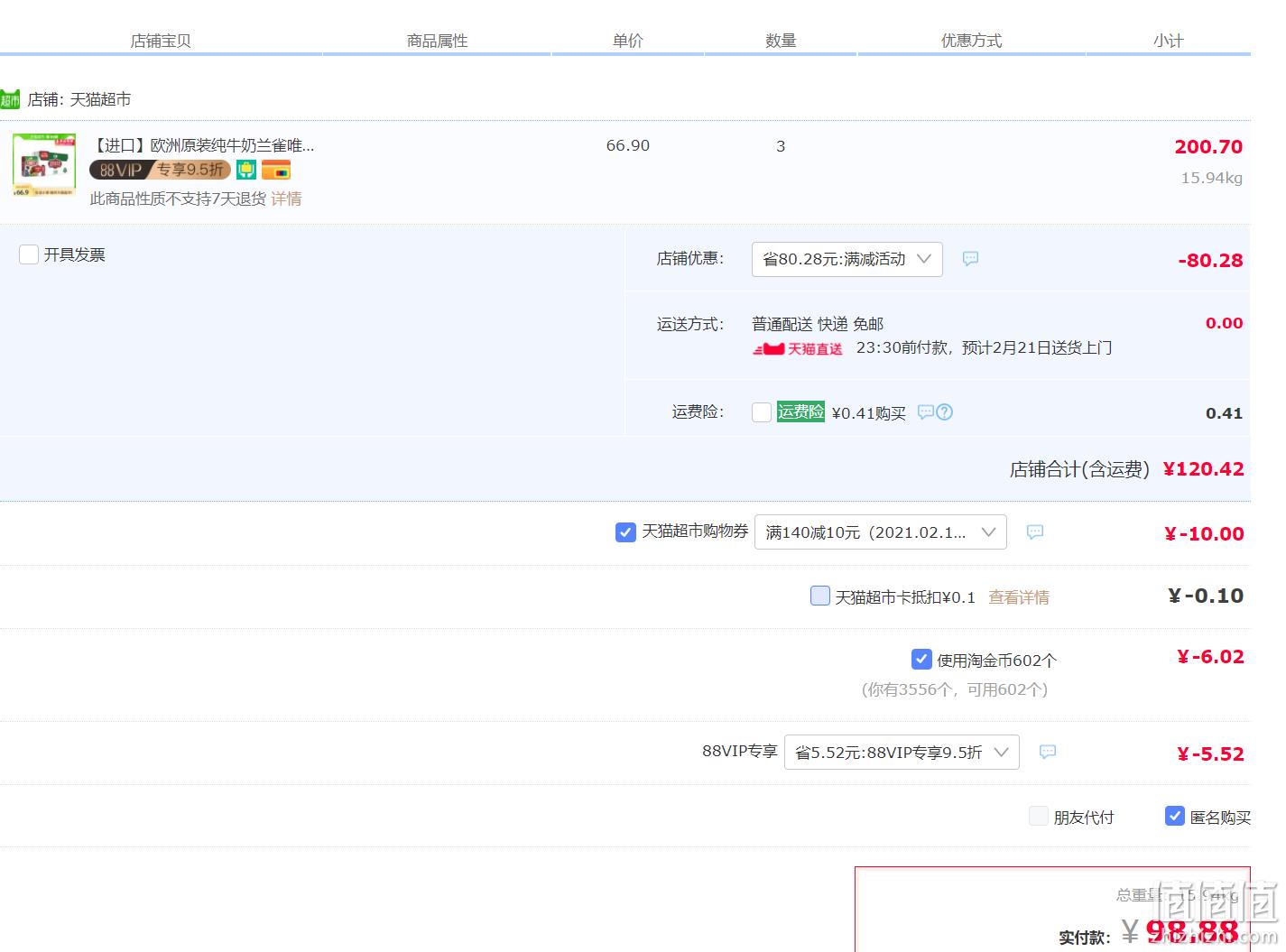Click the green 运费险 tag
Image resolution: width=1286 pixels, height=952 pixels.
pyautogui.click(x=800, y=411)
